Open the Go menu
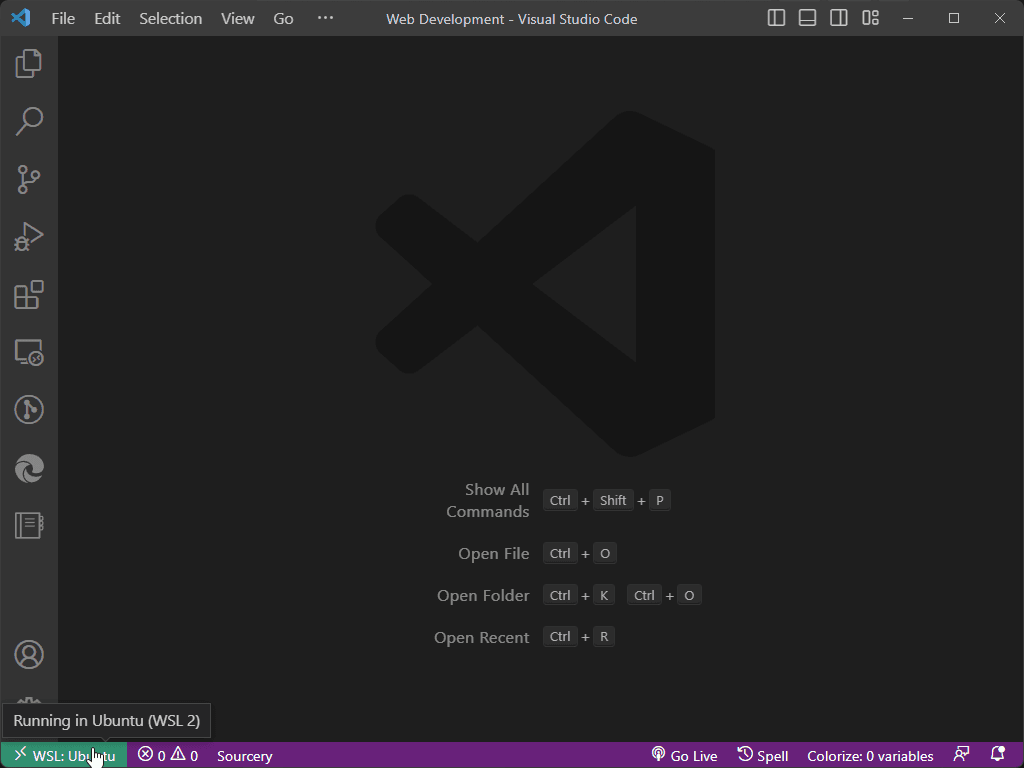Screen dimensions: 1024x768 283,18
